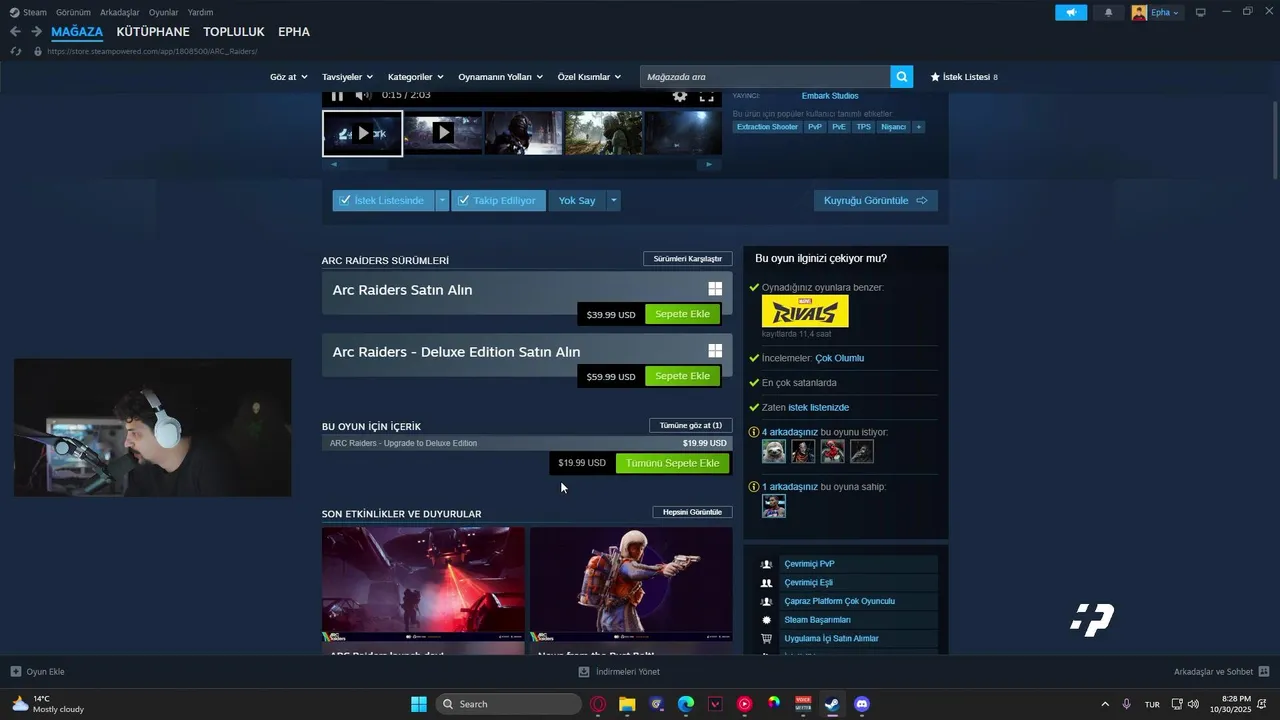Expand the Tavsiyeler menu
Image resolution: width=1280 pixels, height=720 pixels.
click(347, 77)
